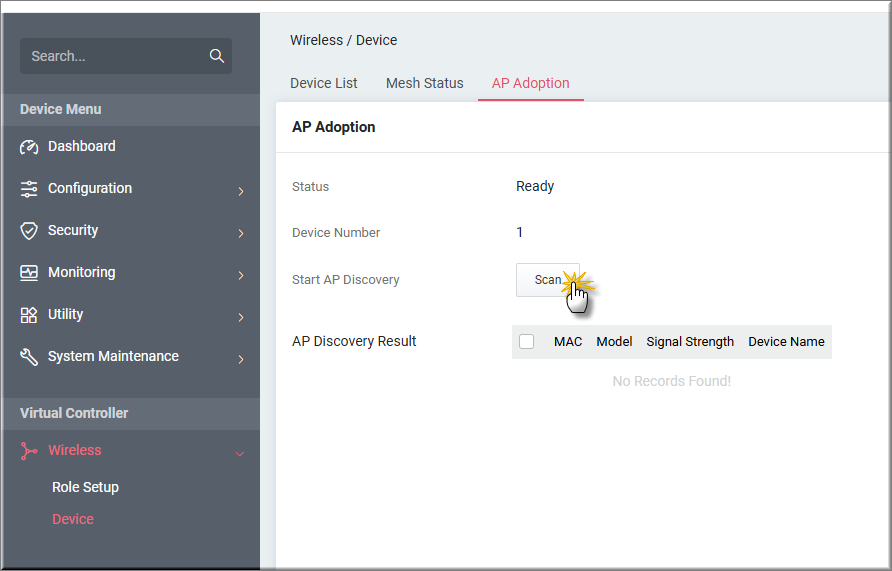Click the magnifier search icon
Viewport: 892px width, 571px height.
[x=216, y=56]
